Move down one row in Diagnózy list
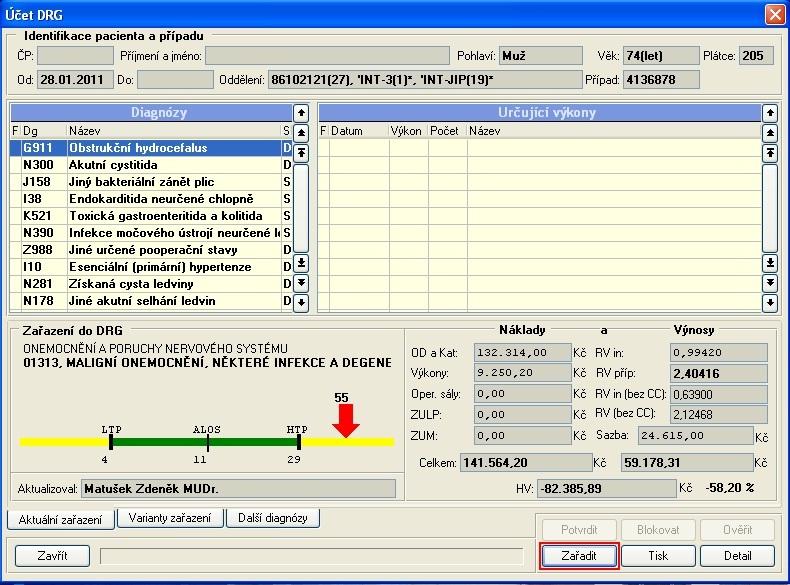 (301, 302)
